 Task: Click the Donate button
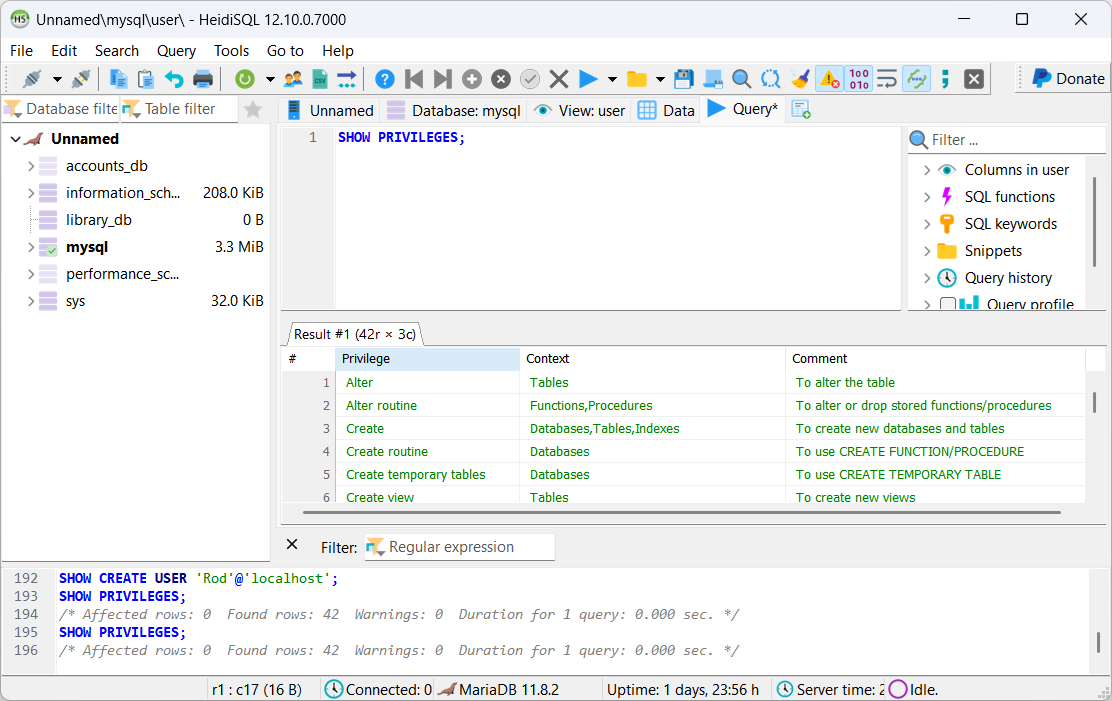(1068, 79)
